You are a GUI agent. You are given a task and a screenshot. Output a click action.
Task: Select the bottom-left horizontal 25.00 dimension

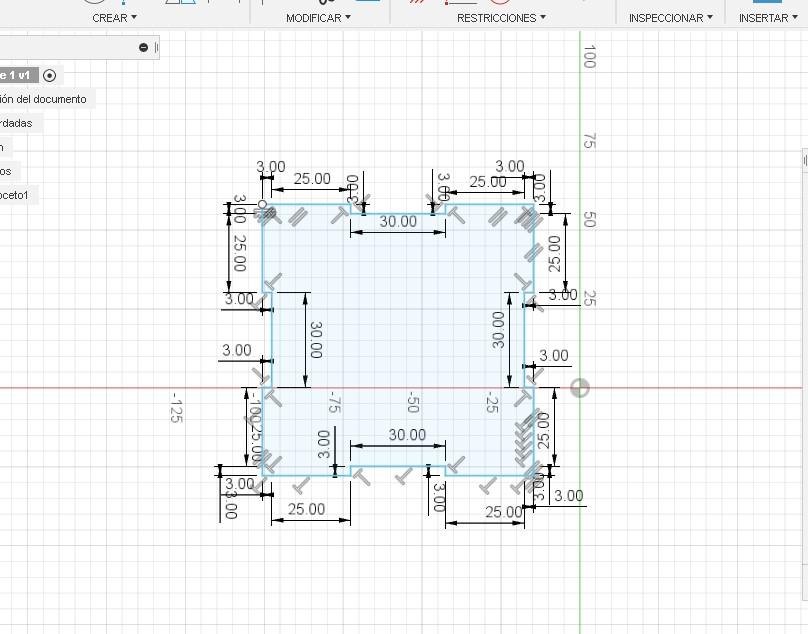tap(306, 509)
